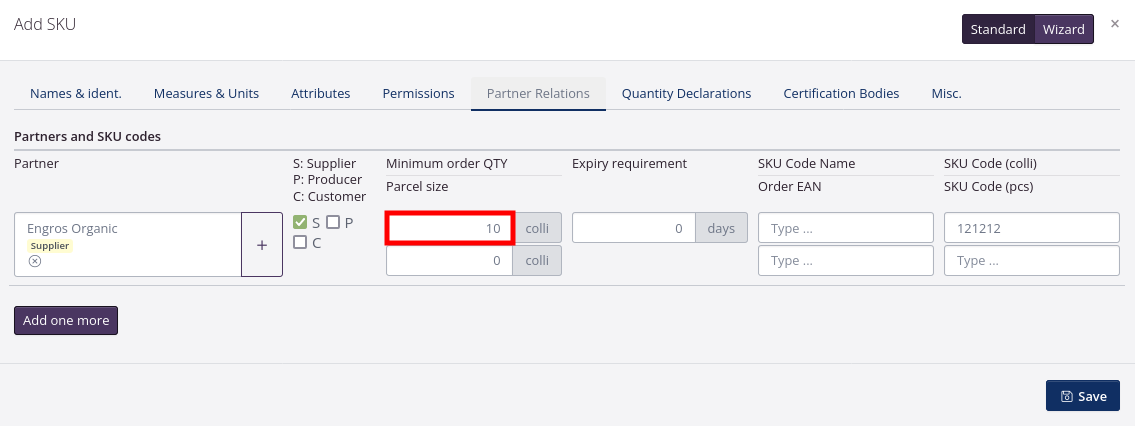
Task: Tick the C customer checkbox
Action: (300, 242)
